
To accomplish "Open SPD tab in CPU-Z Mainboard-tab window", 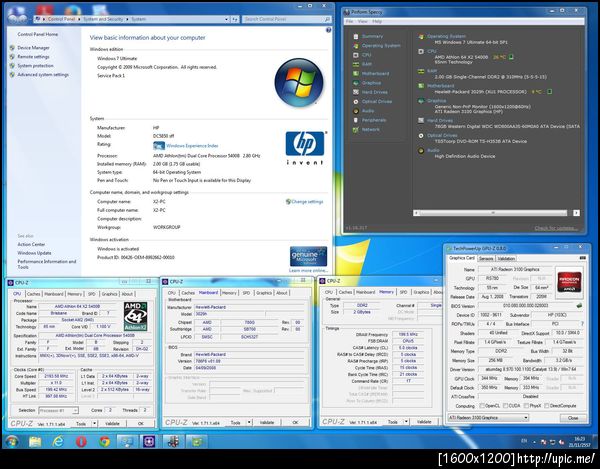I will (x=246, y=293).
